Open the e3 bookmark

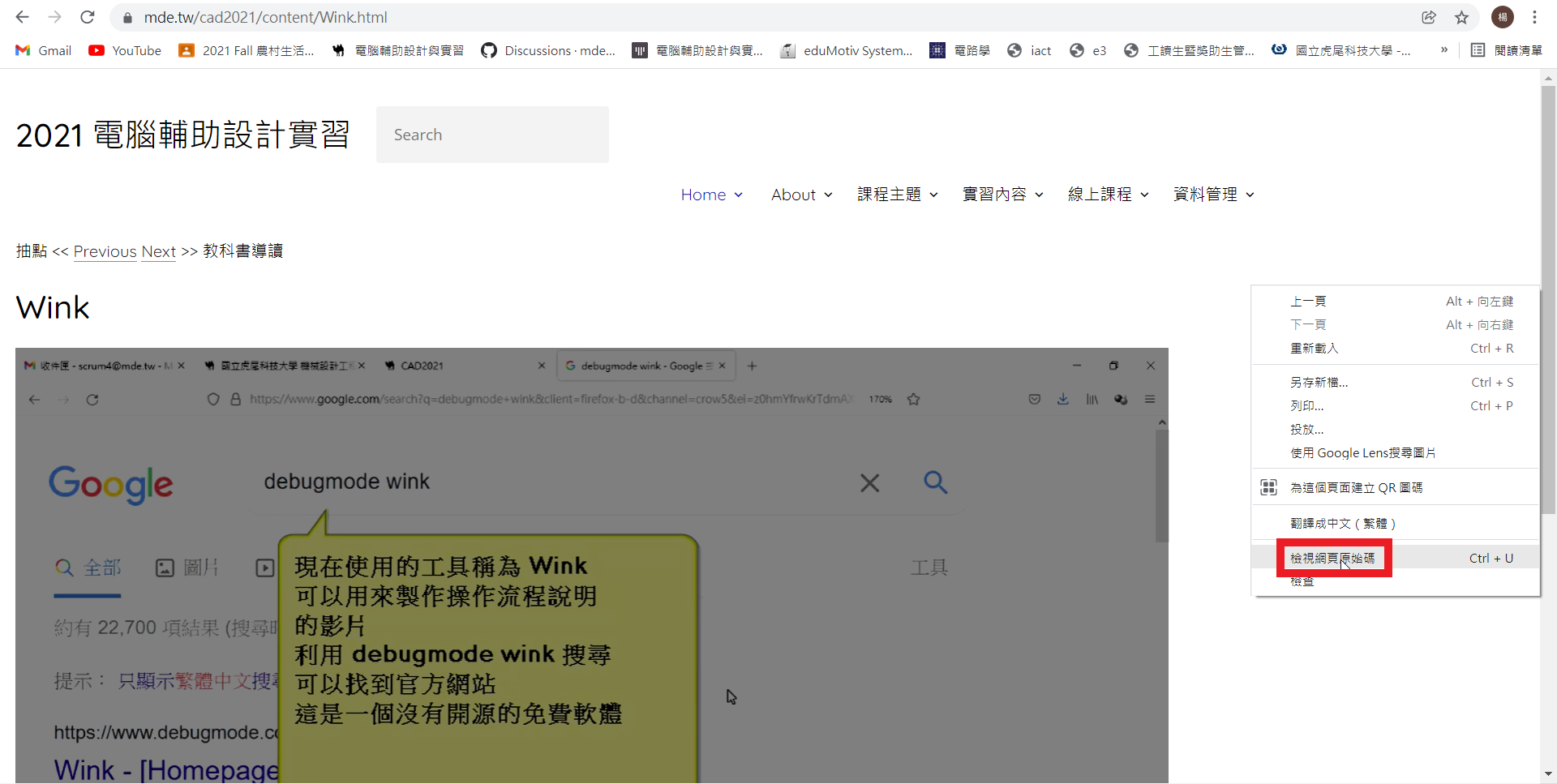point(1088,50)
